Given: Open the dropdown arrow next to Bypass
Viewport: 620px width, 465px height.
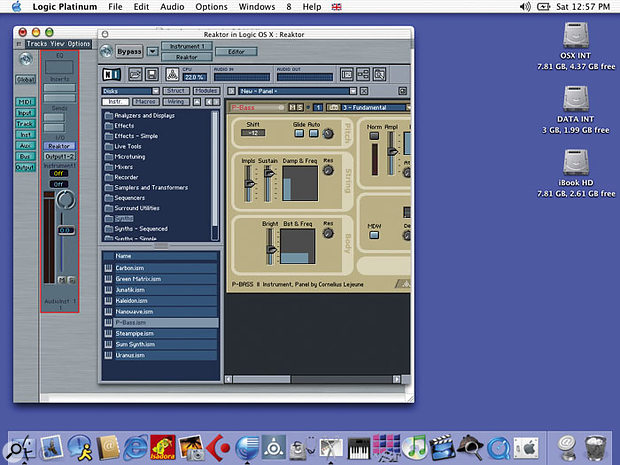Looking at the screenshot, I should pos(152,51).
